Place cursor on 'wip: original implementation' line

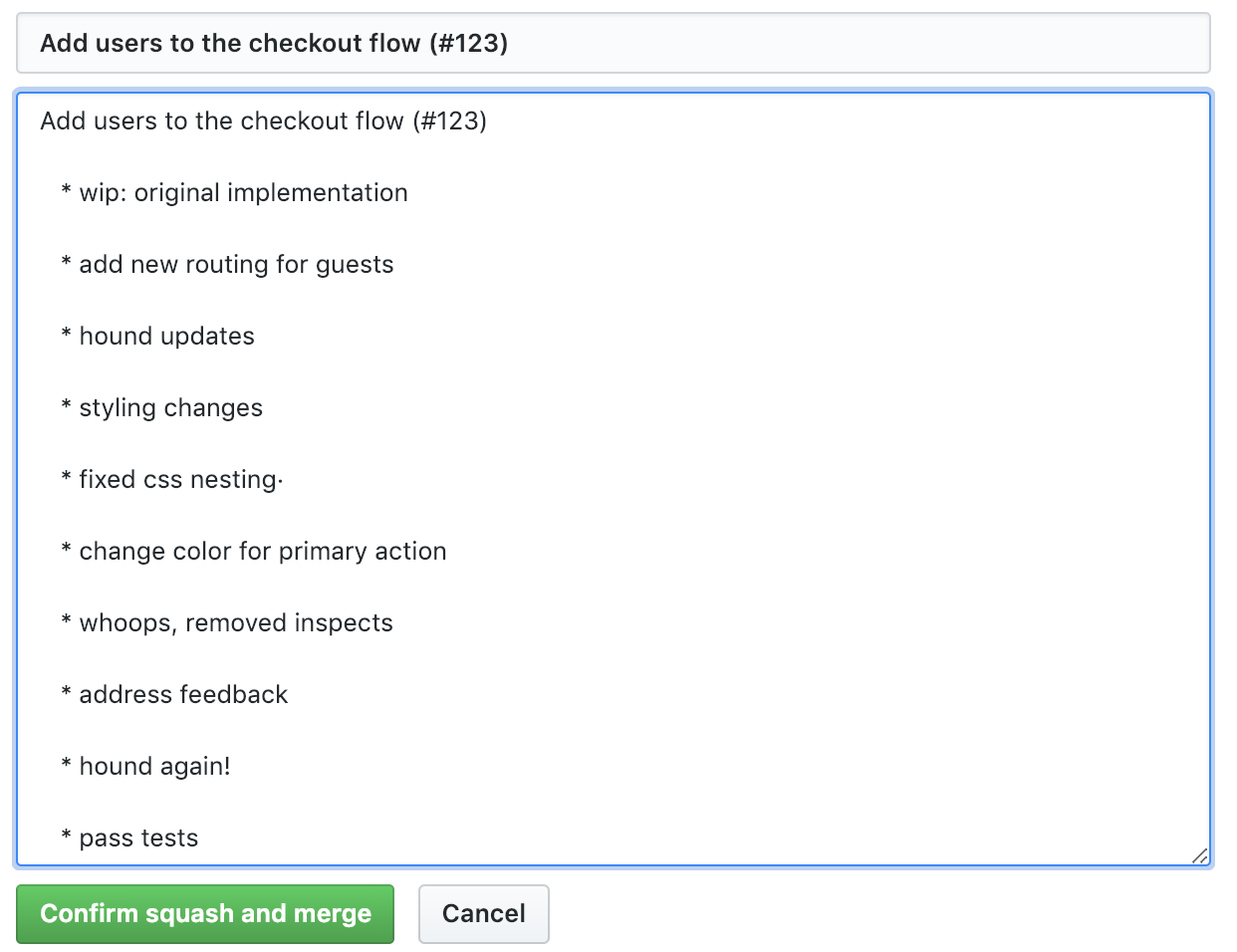243,192
